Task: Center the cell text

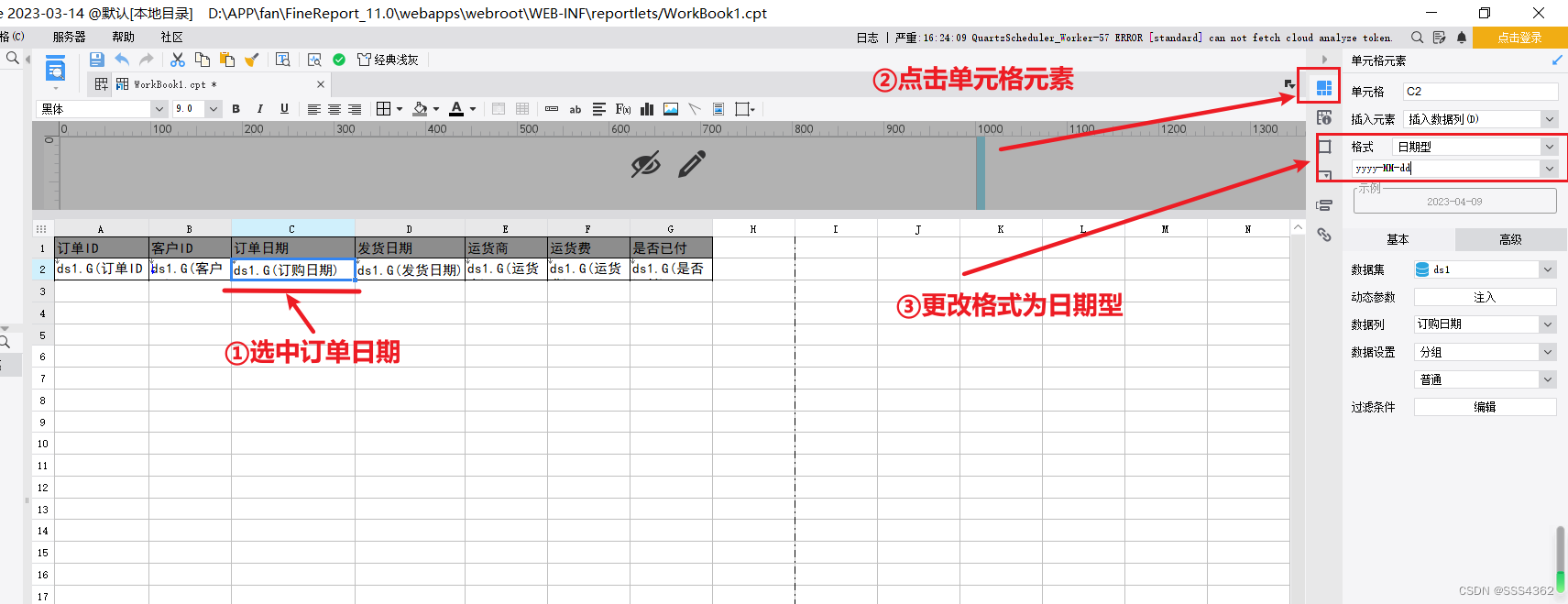Action: click(334, 109)
